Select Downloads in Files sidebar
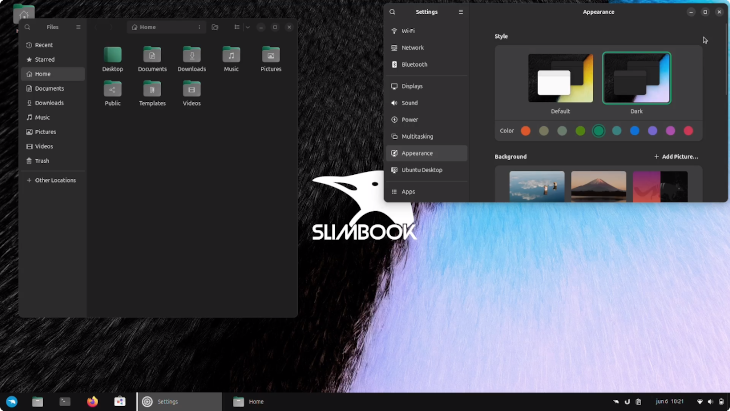The image size is (730, 411). coord(53,103)
